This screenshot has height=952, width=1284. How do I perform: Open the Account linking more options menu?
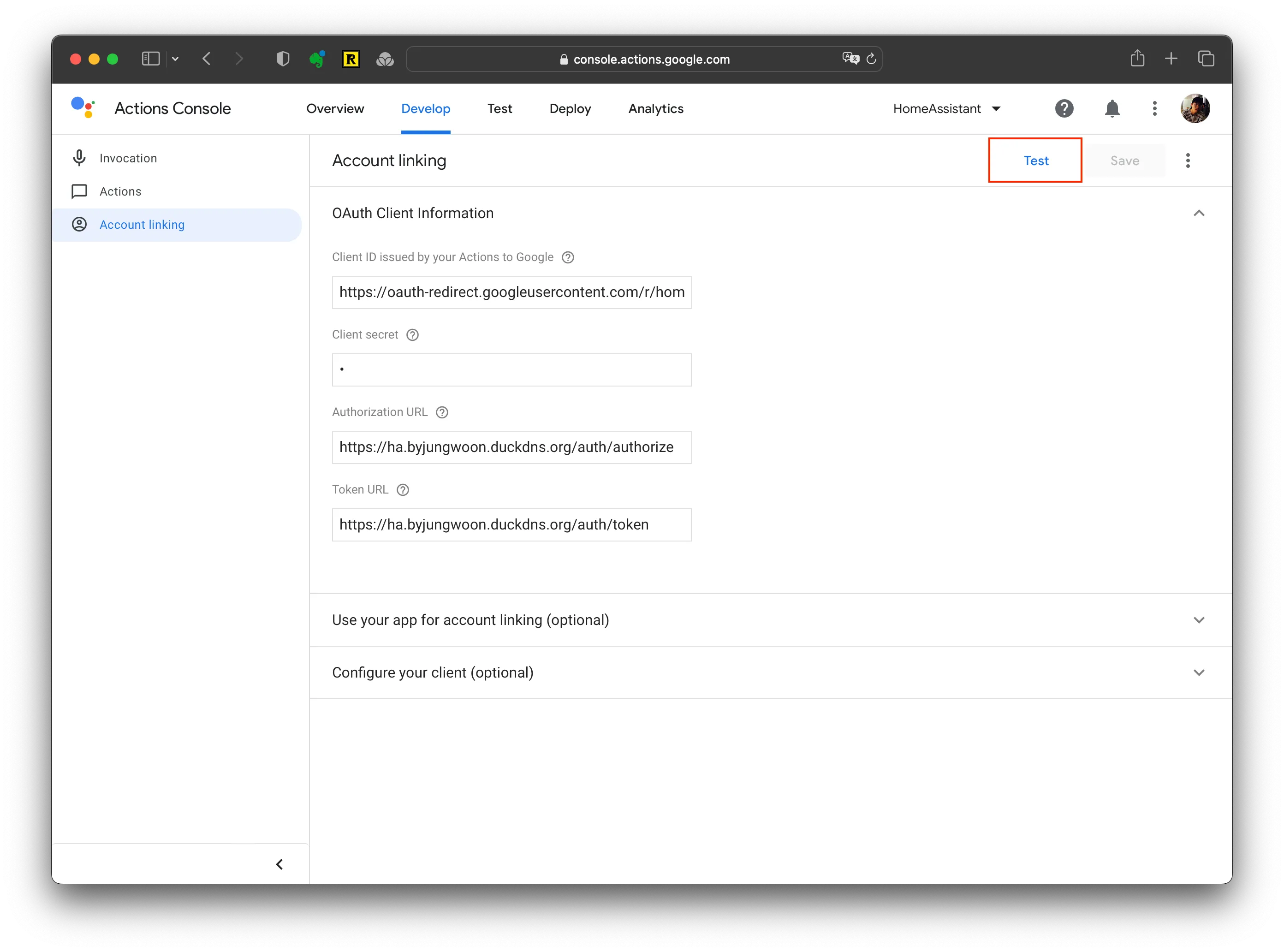point(1188,161)
